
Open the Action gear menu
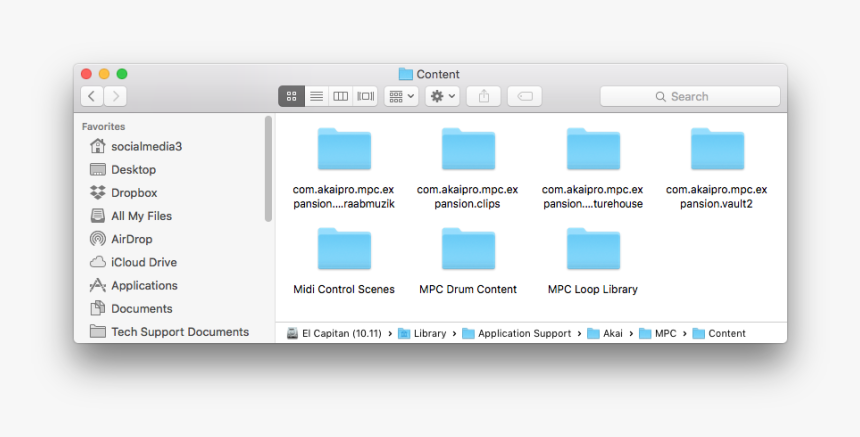coord(443,97)
